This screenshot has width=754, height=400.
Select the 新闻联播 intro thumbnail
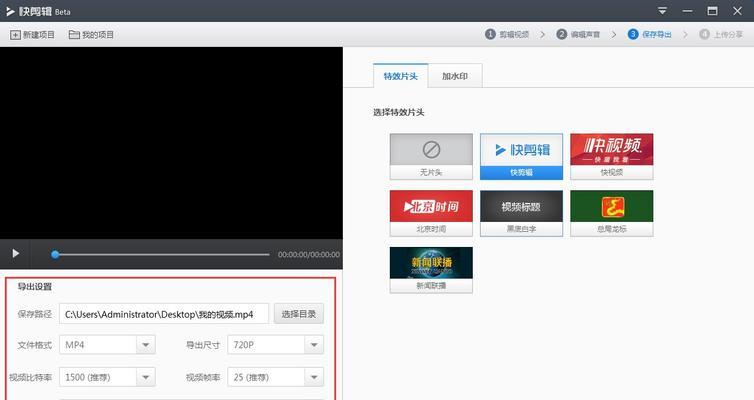pyautogui.click(x=431, y=270)
